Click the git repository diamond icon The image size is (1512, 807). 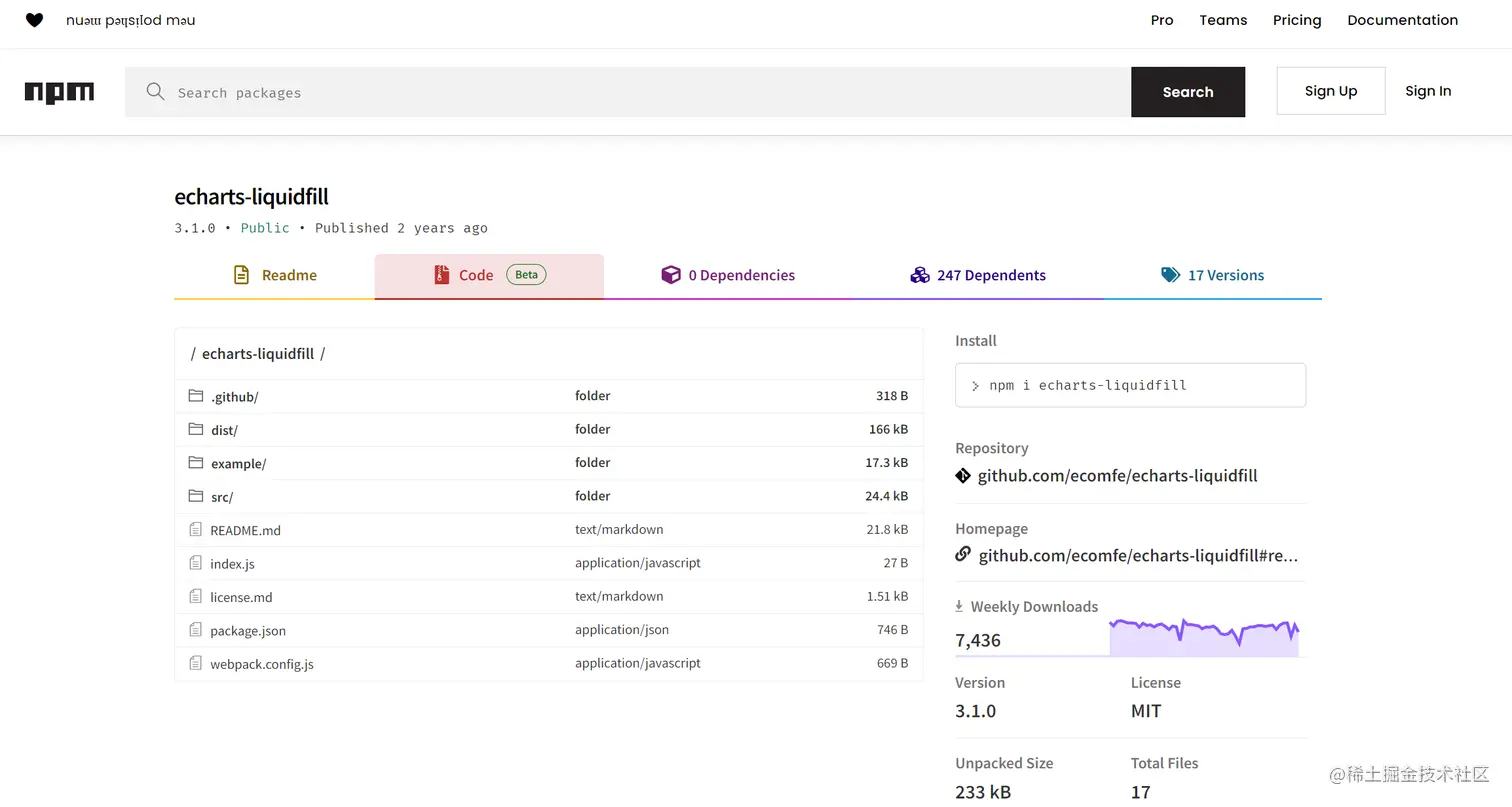pos(963,476)
